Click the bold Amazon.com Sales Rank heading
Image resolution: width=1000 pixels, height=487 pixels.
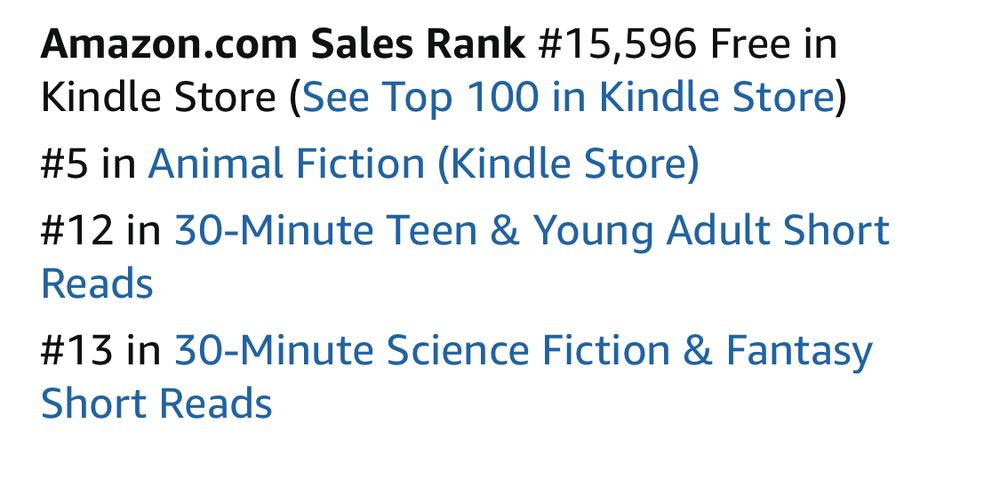point(283,44)
